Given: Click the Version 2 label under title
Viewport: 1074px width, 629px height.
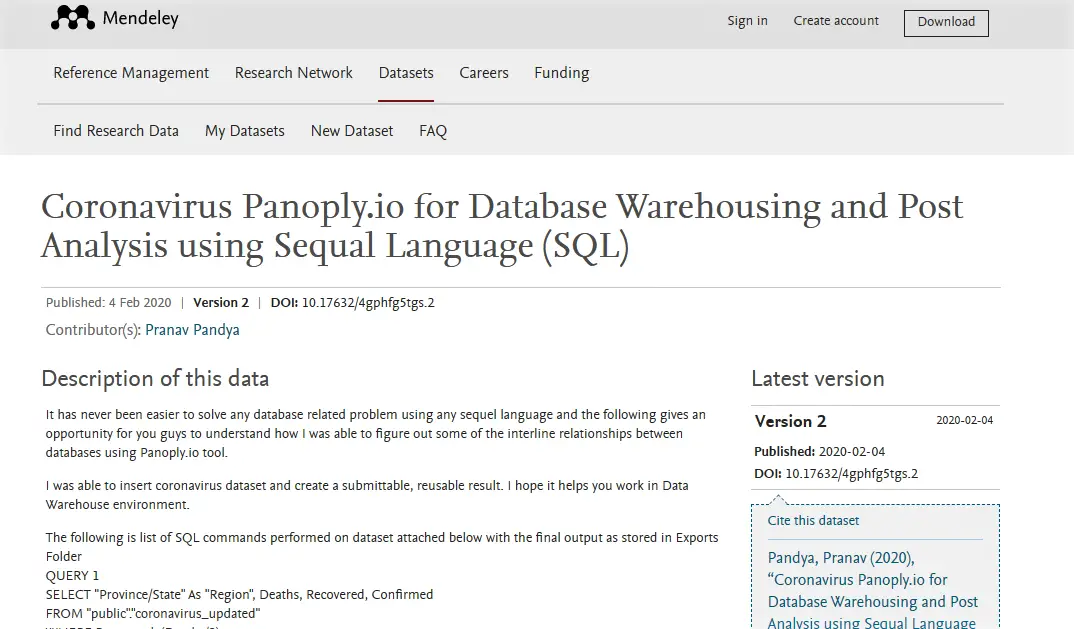Looking at the screenshot, I should [x=221, y=303].
